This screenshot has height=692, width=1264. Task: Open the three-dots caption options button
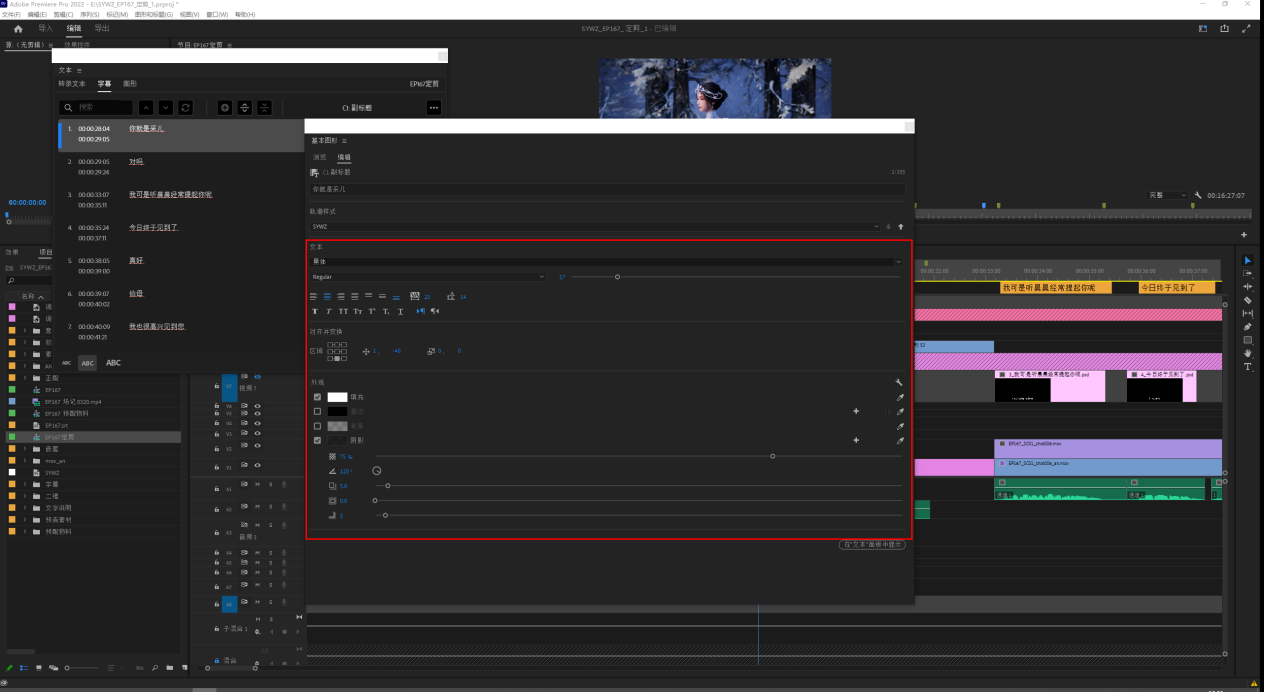pos(433,107)
